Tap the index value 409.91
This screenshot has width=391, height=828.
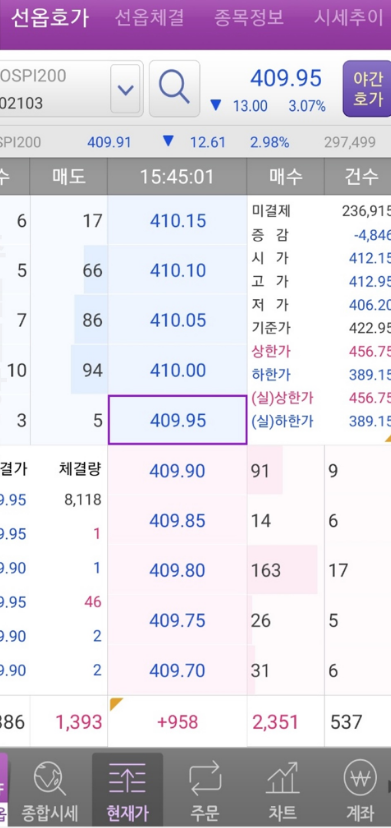click(109, 142)
